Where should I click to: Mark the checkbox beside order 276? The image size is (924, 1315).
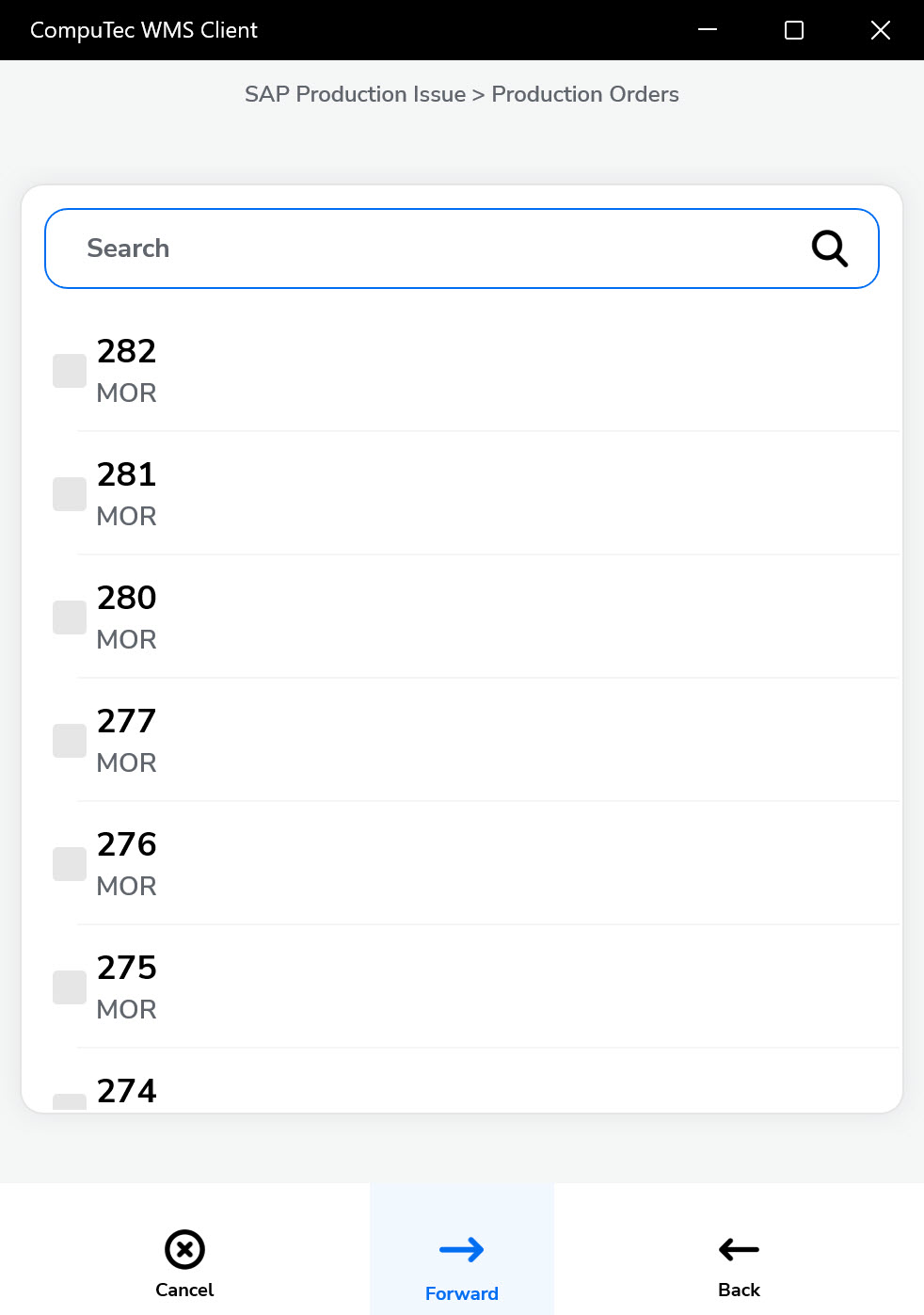70,864
